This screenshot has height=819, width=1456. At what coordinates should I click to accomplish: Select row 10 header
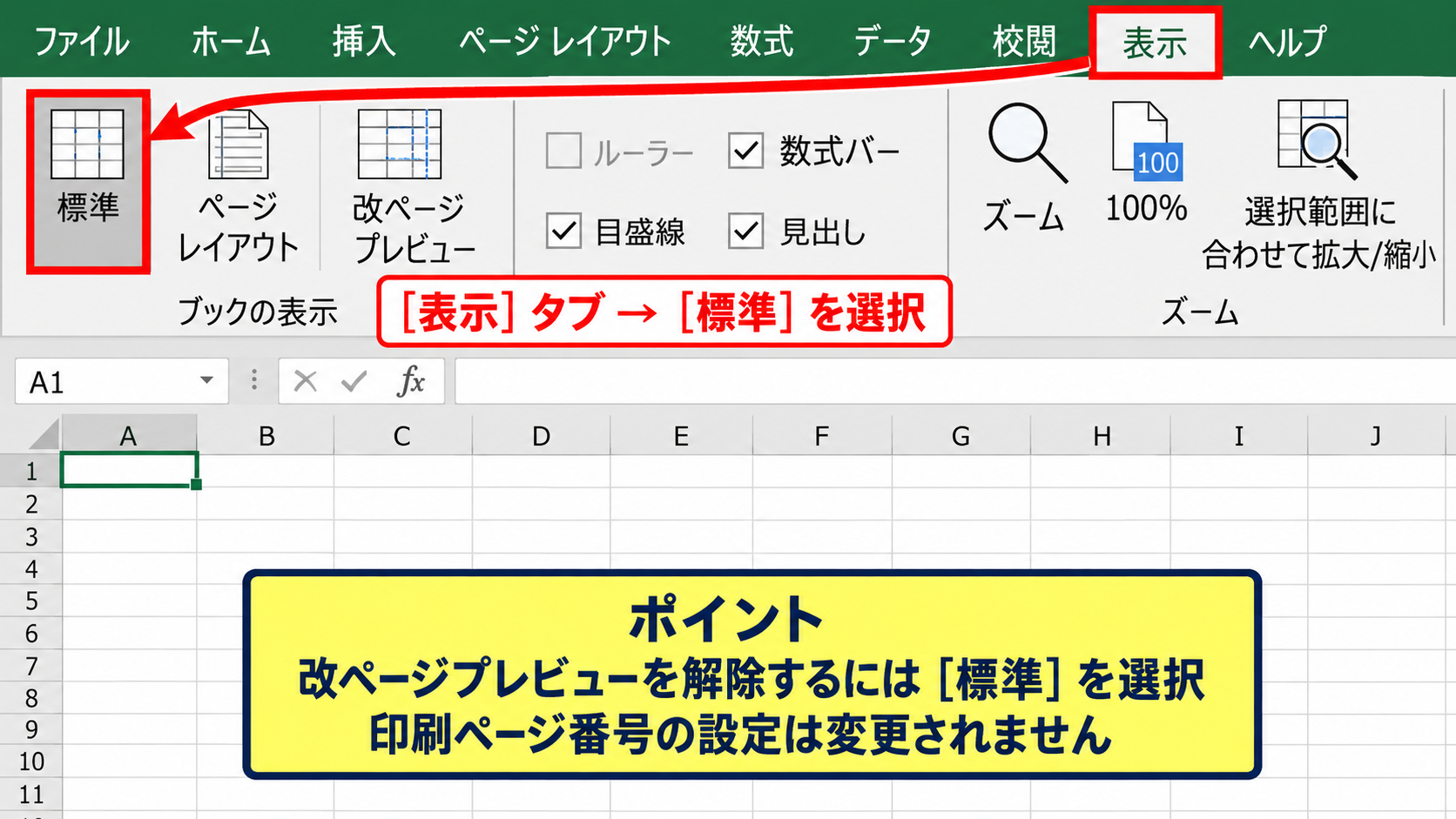[31, 762]
